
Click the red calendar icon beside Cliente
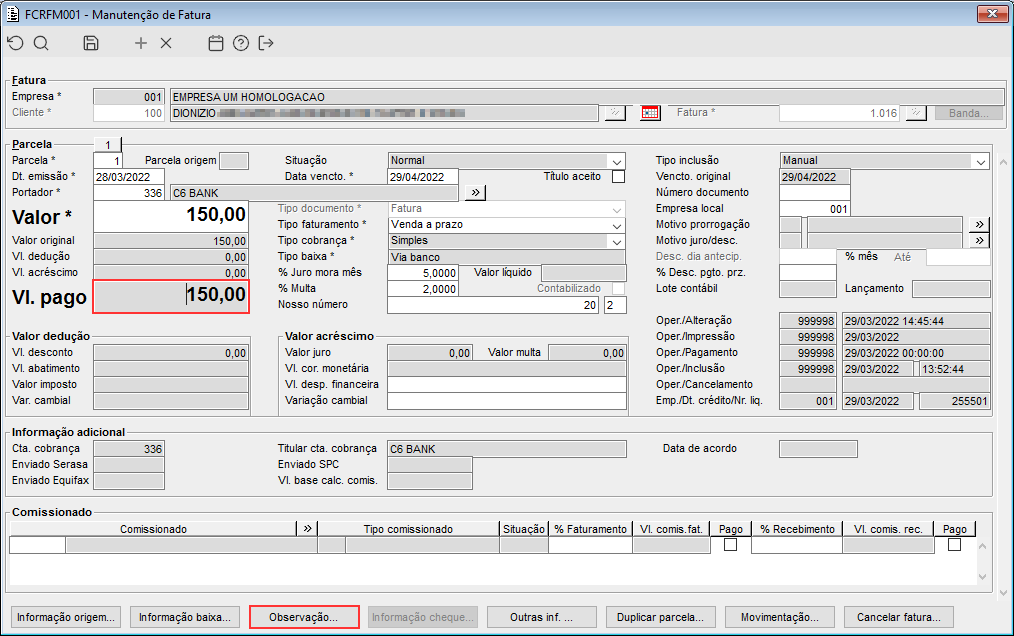pos(650,113)
